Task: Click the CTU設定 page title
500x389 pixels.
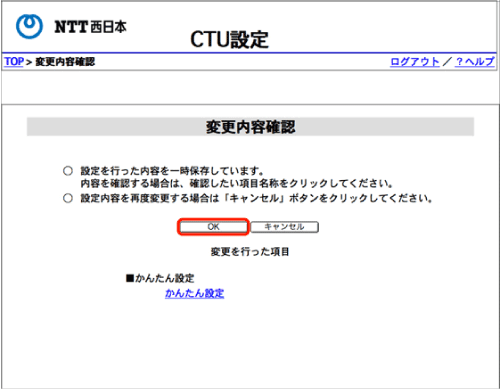Action: pyautogui.click(x=229, y=40)
